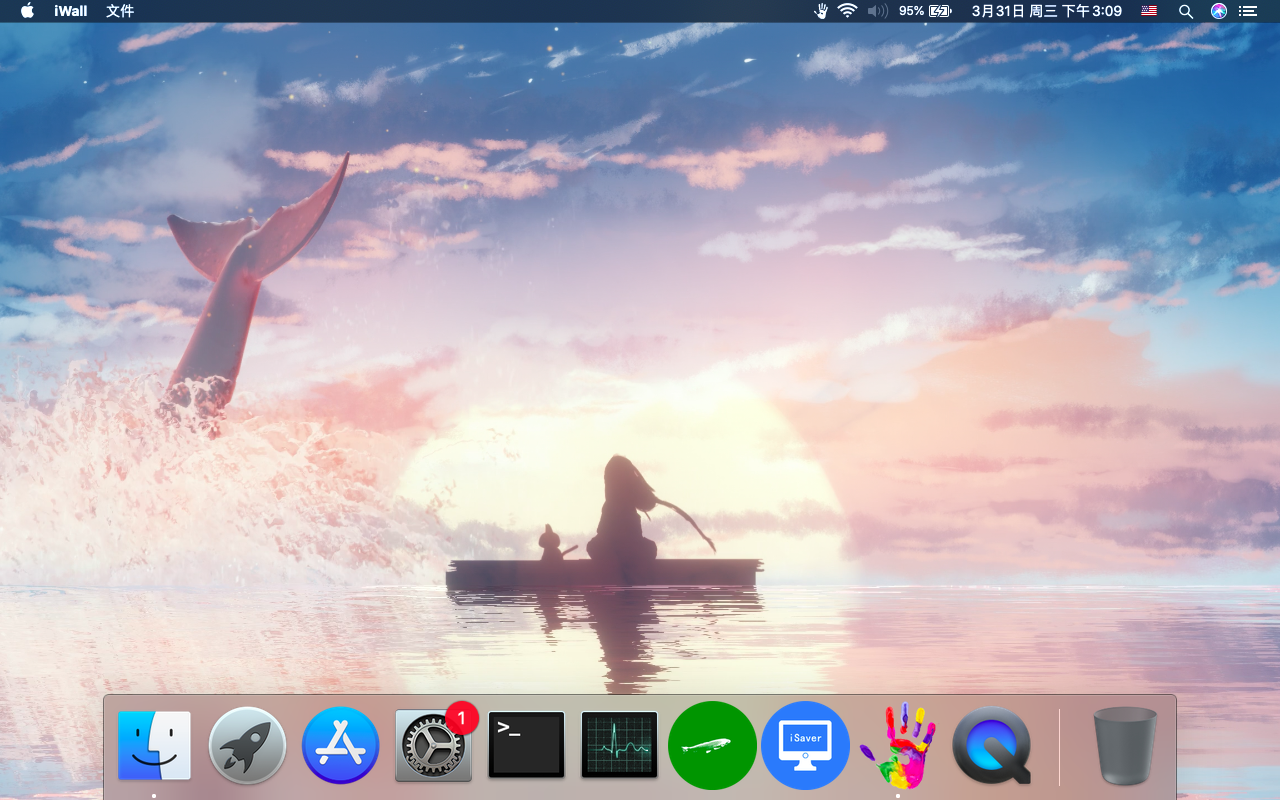
Task: Launch QuickTime Player from Dock
Action: [991, 745]
